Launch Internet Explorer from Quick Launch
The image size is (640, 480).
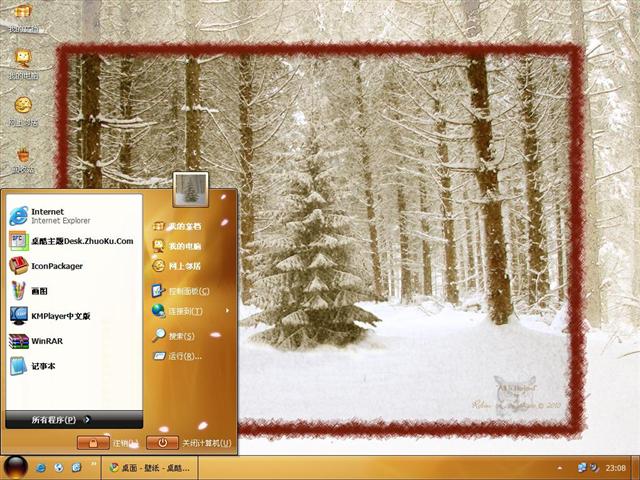(x=41, y=468)
